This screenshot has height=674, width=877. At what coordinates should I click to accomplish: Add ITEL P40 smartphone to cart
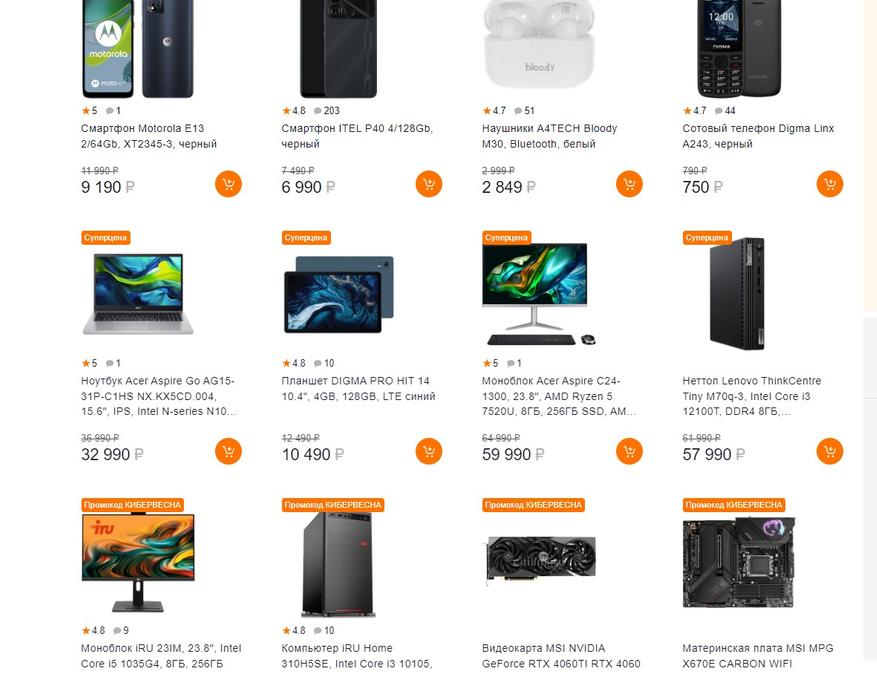(429, 184)
